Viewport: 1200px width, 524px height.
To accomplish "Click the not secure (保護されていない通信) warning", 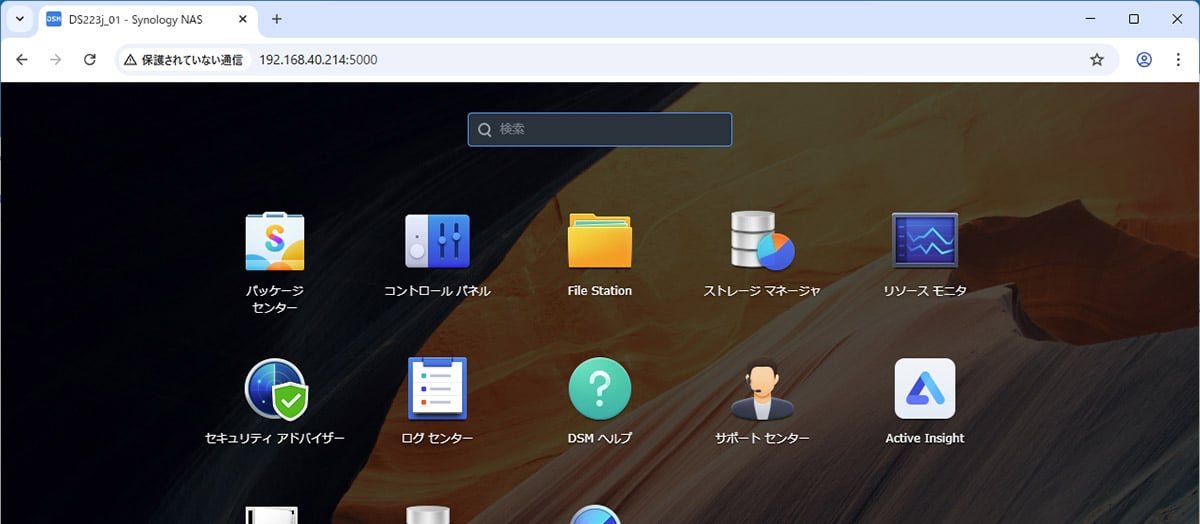I will (x=183, y=60).
